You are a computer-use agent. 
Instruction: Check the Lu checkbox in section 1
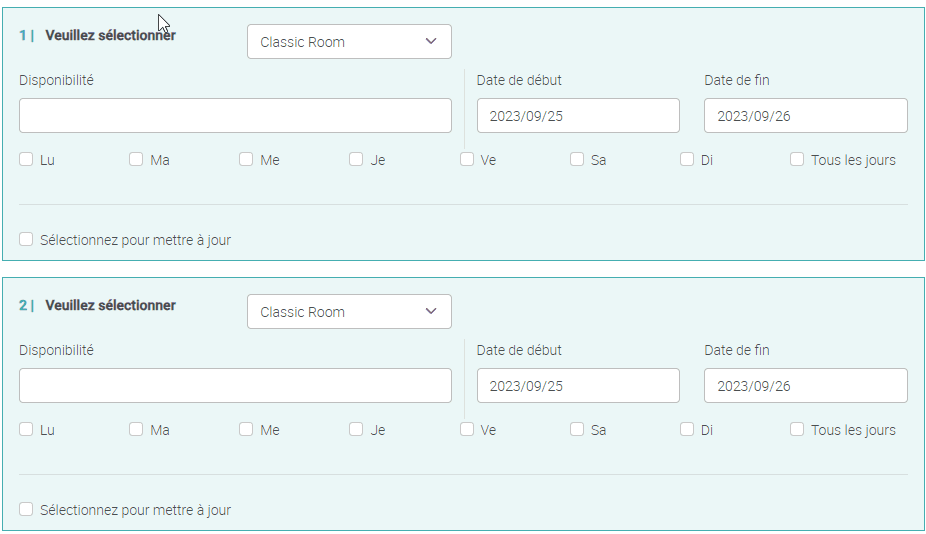pyautogui.click(x=26, y=159)
